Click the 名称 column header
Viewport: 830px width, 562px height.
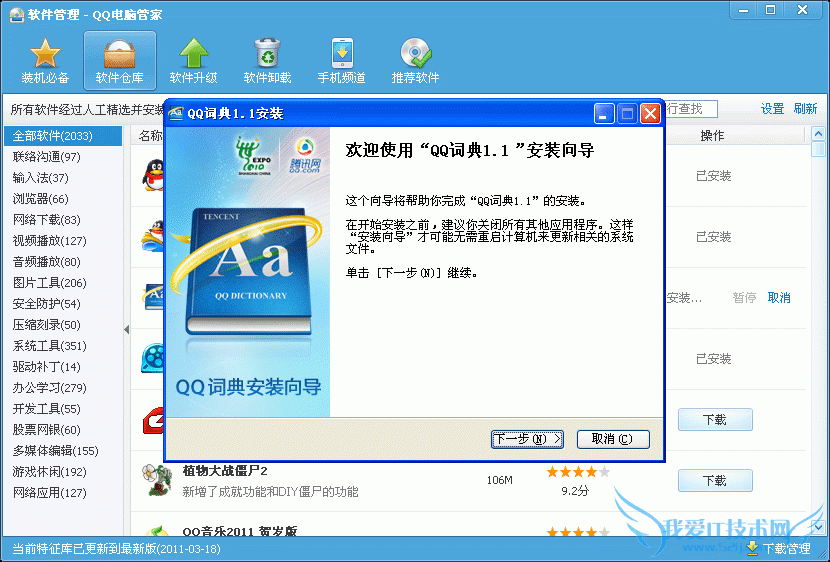[x=150, y=136]
